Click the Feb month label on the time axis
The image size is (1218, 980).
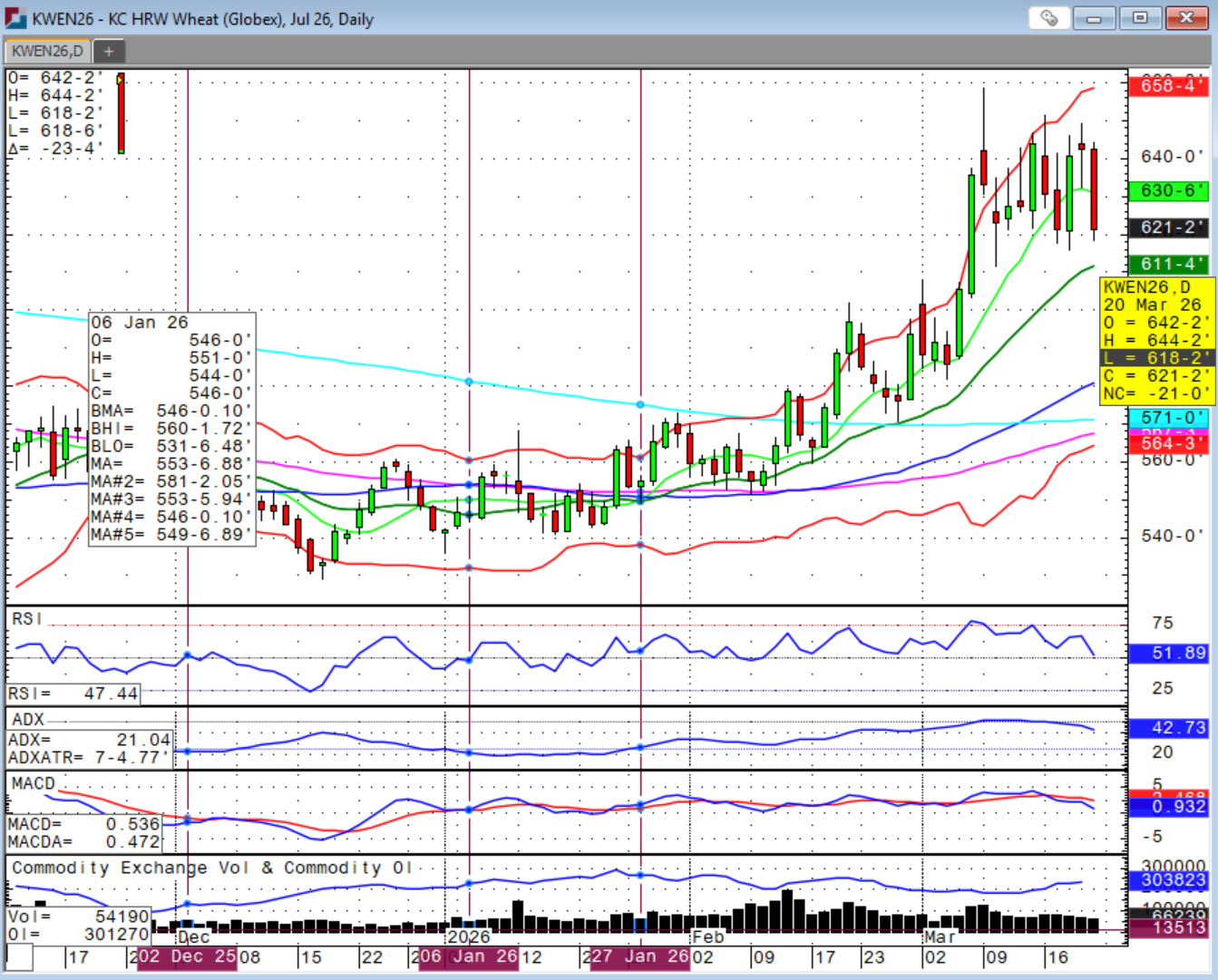coord(708,936)
